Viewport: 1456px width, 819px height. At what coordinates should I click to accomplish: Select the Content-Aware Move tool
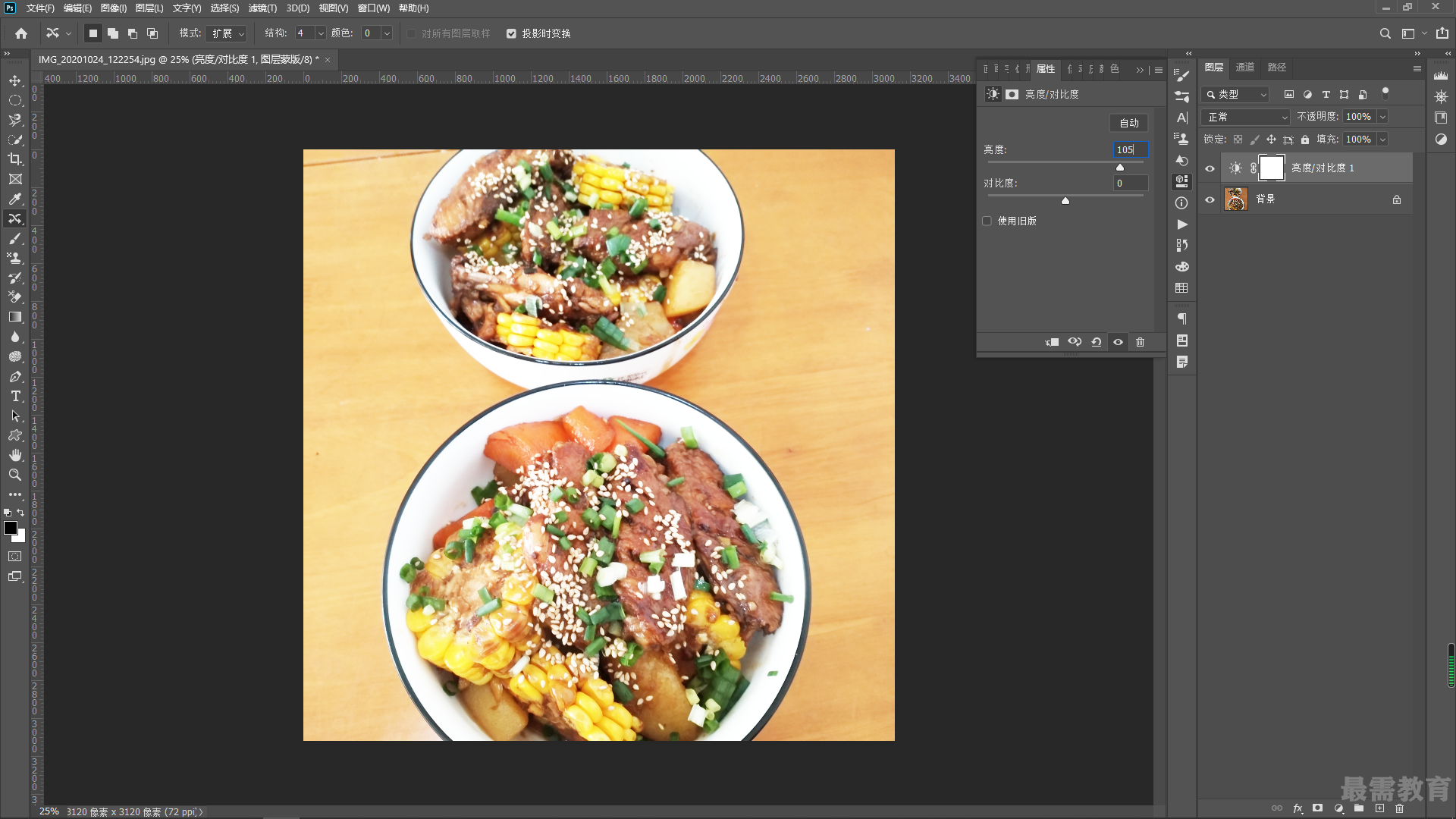pyautogui.click(x=15, y=218)
